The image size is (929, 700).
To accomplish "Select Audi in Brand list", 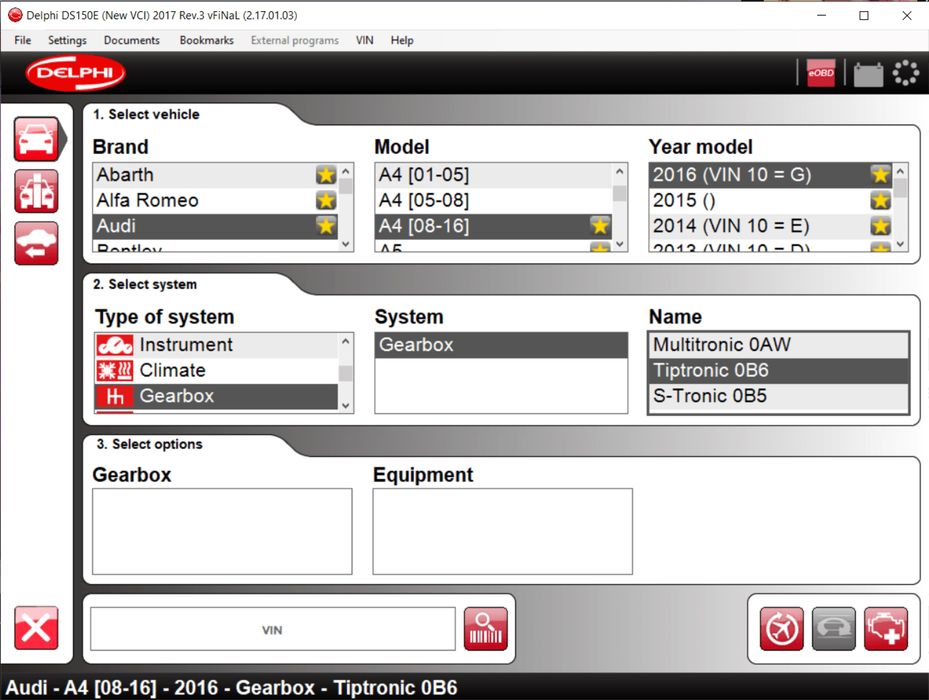I will (215, 226).
